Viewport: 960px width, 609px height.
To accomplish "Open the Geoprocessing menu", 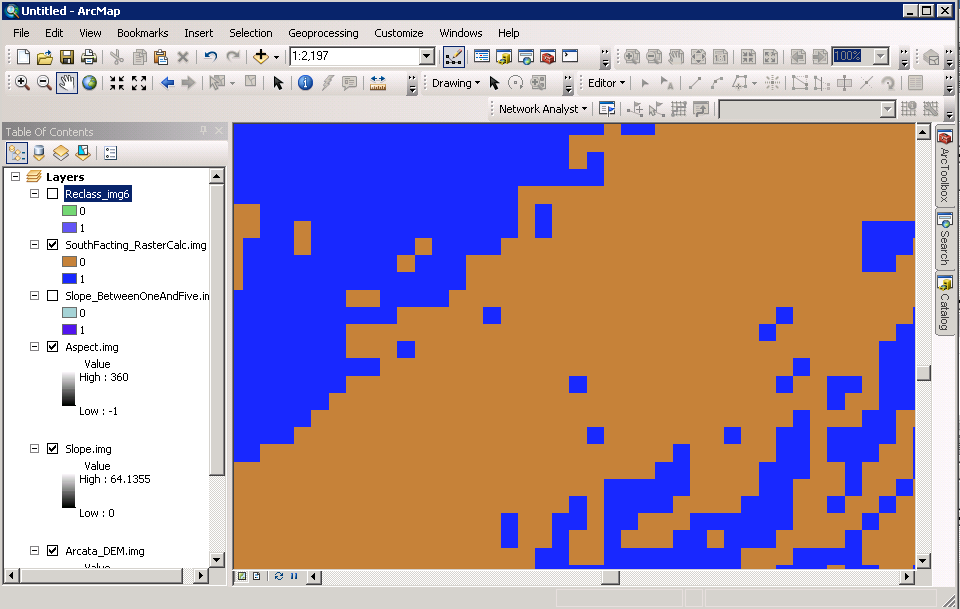I will point(323,33).
